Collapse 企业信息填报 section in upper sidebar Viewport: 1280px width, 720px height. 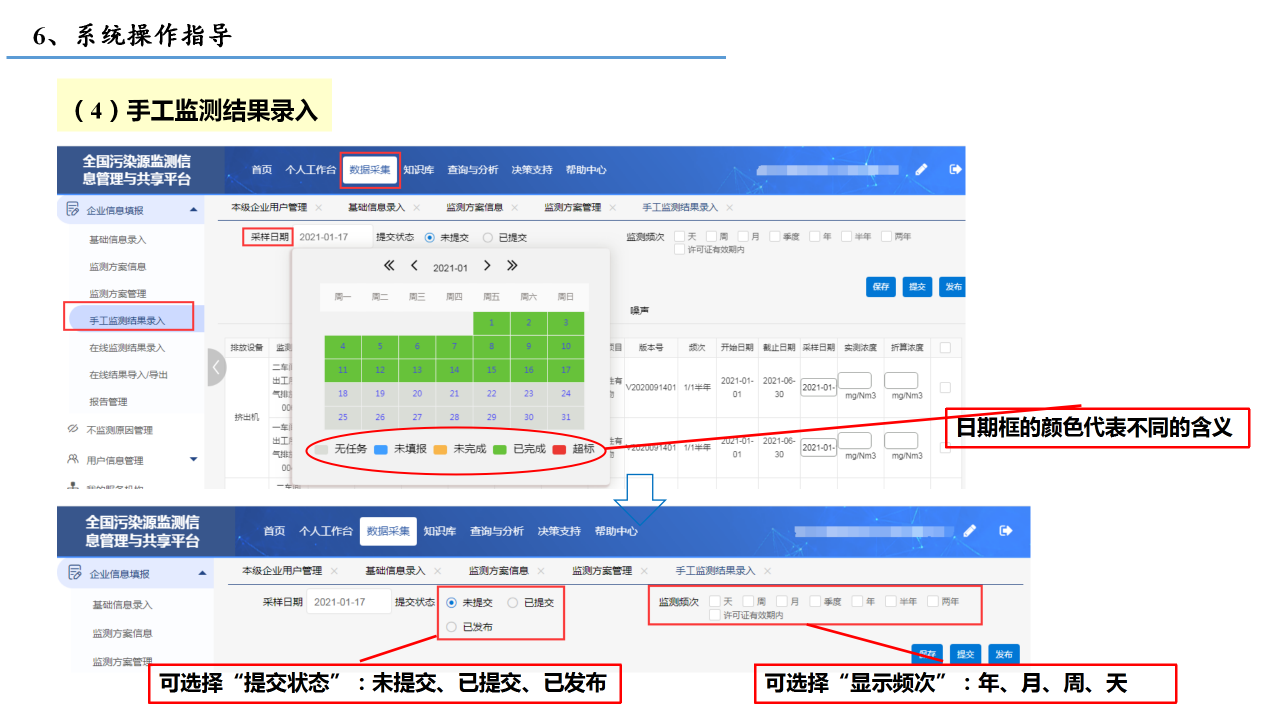pyautogui.click(x=193, y=210)
